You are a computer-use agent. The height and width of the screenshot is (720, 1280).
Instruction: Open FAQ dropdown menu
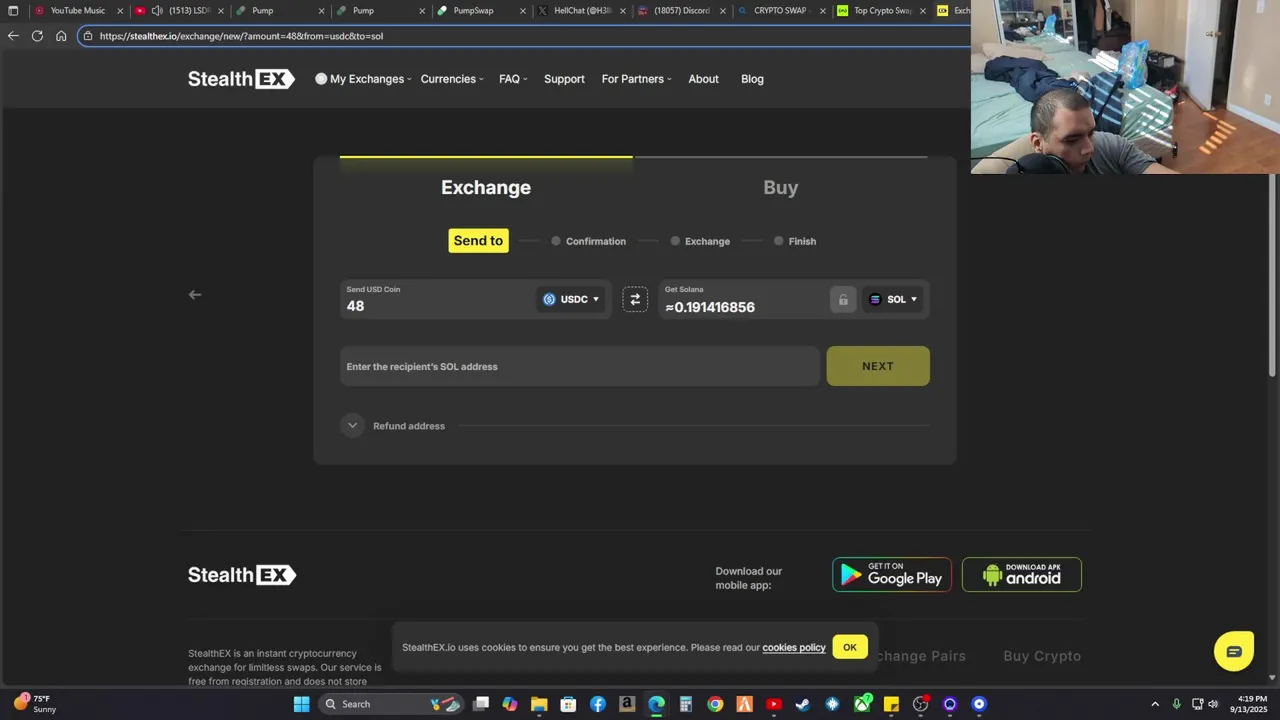(513, 79)
